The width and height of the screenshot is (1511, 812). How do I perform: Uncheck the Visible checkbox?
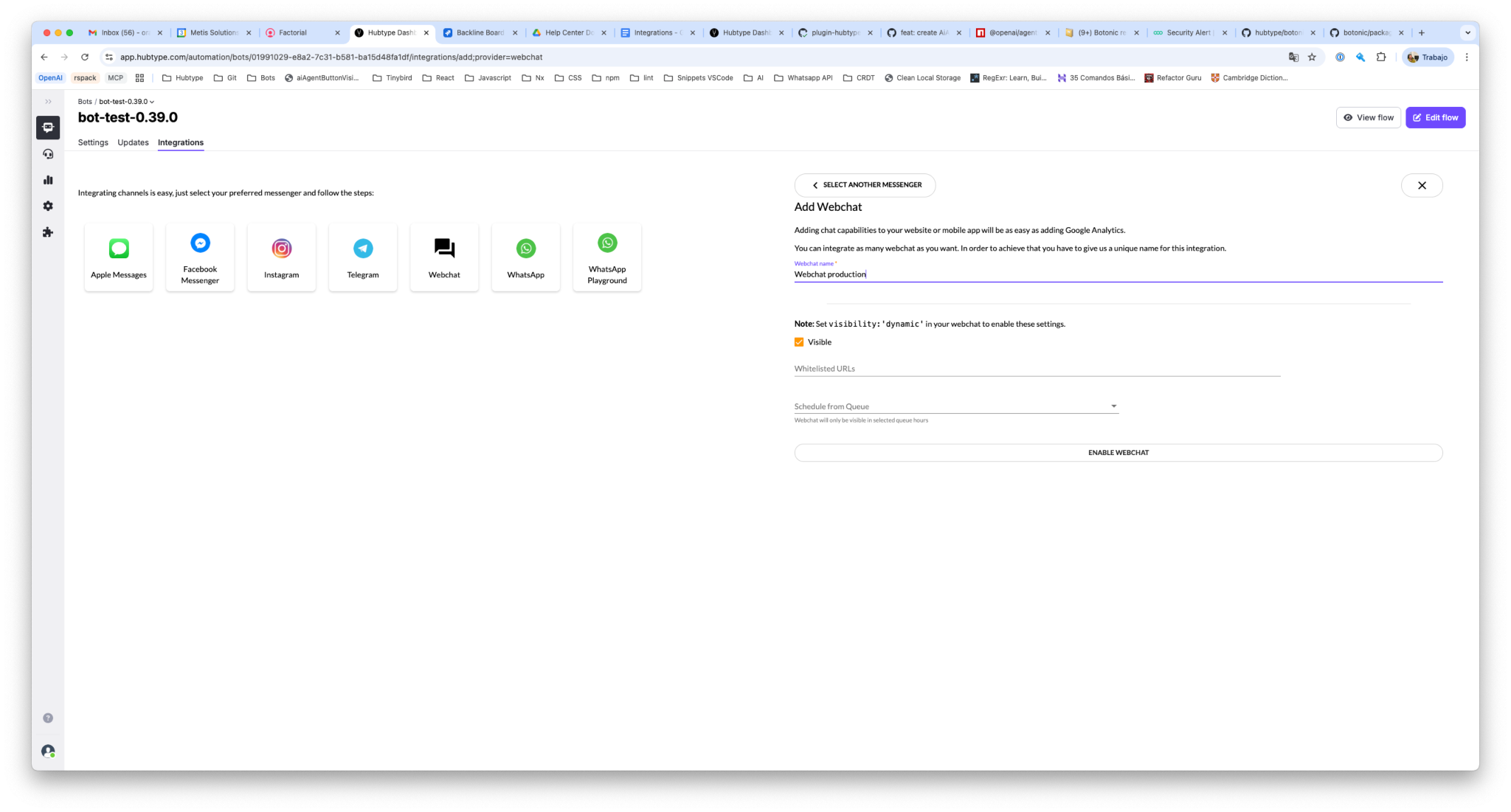point(799,342)
